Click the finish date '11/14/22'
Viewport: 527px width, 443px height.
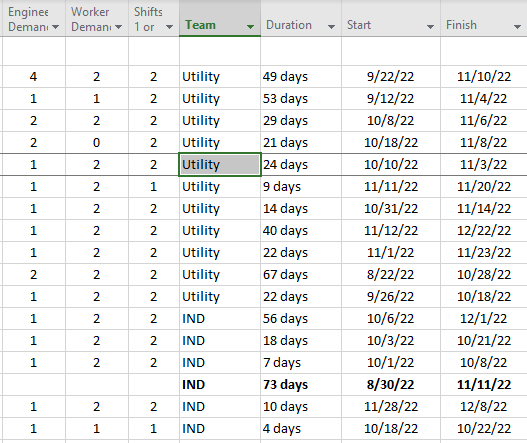484,209
